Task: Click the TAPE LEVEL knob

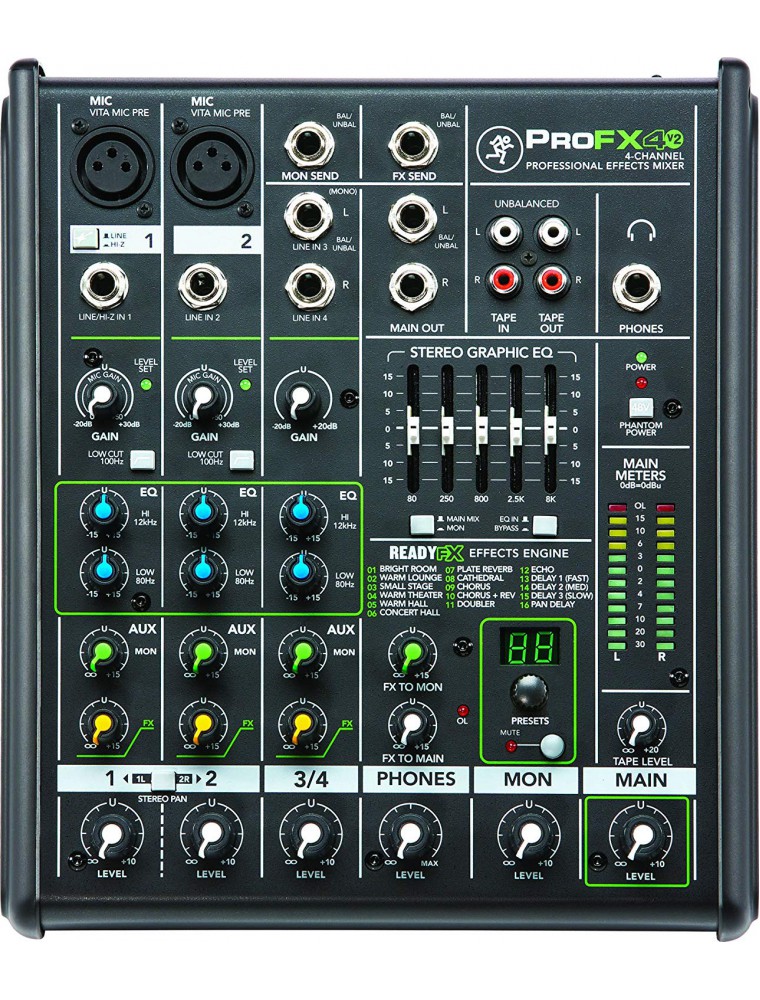Action: 641,726
